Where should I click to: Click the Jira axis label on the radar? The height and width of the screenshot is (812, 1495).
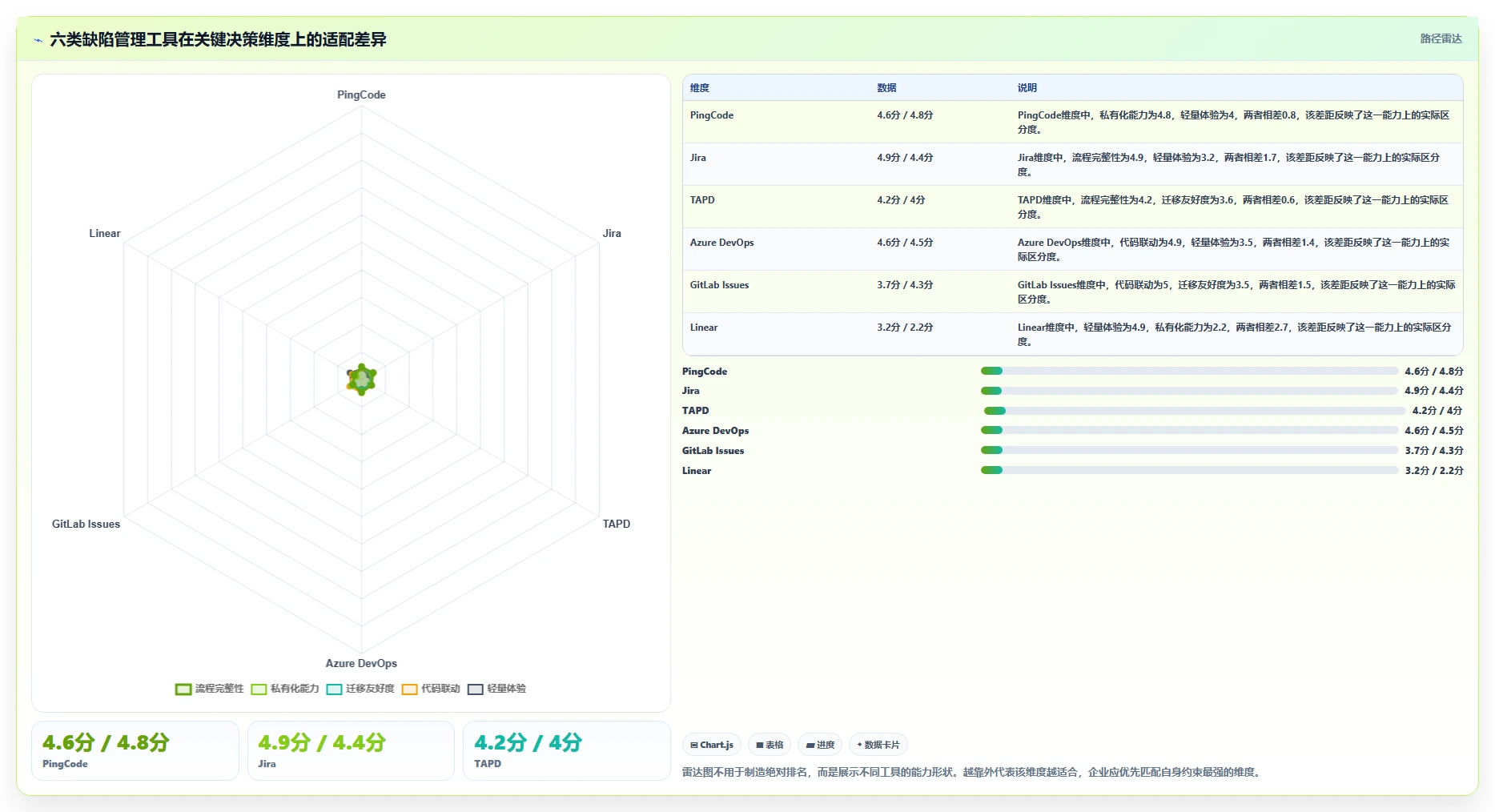tap(612, 233)
